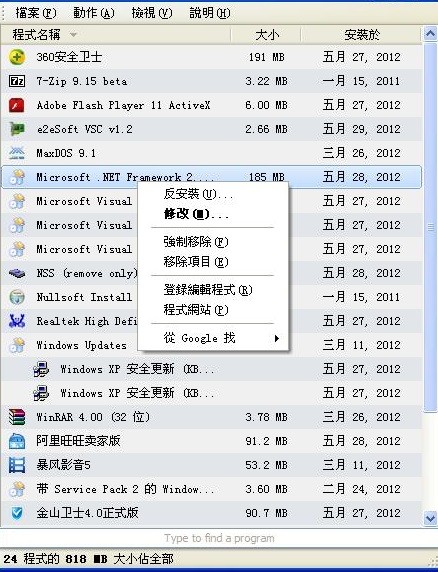Click the 三月 26, 2012 date for MaxDOS
The height and width of the screenshot is (572, 438).
tap(361, 153)
